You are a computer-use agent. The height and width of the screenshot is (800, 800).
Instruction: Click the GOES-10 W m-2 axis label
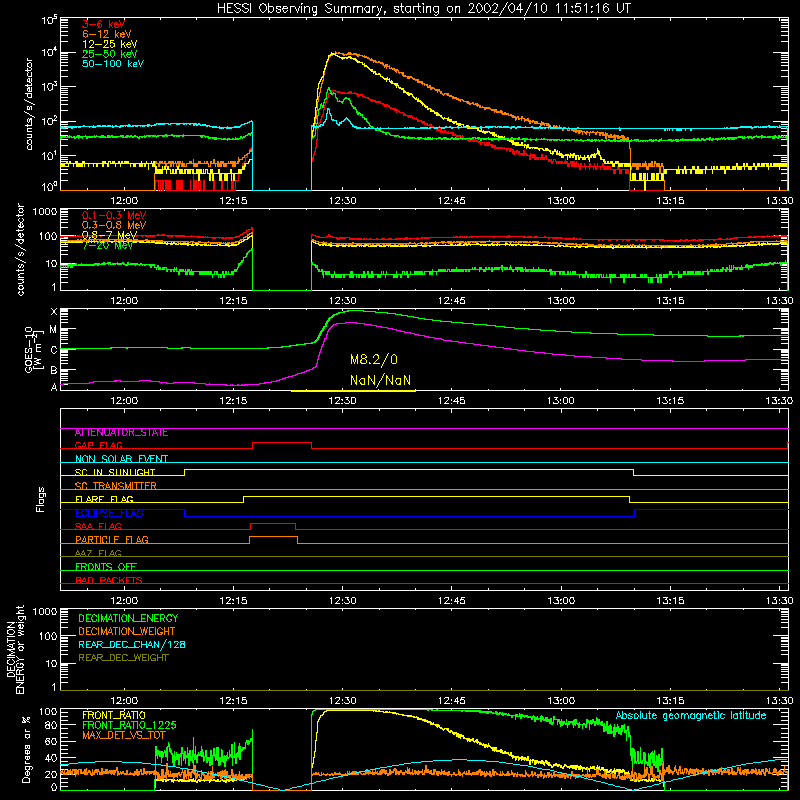pyautogui.click(x=33, y=350)
